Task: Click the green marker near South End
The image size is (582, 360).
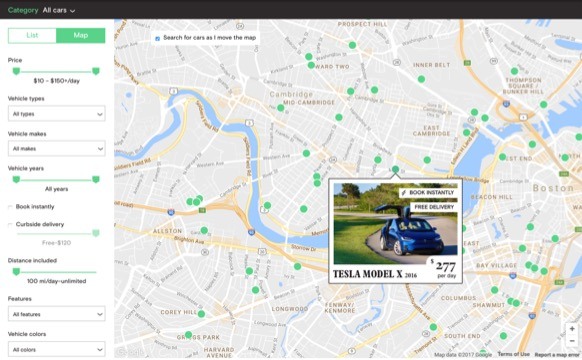Action: [433, 327]
